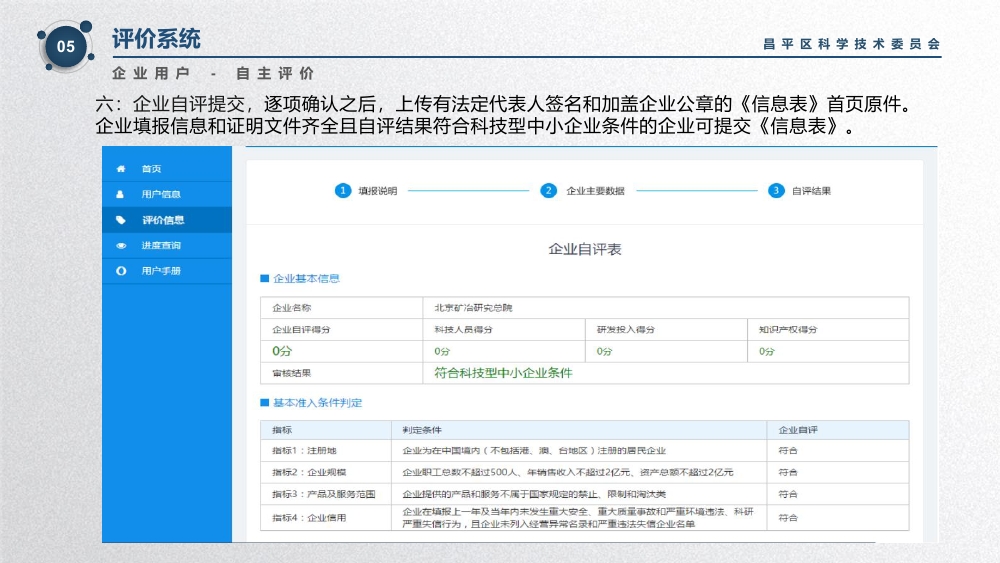Click the 企业基本信息 section heading
Screen dimensions: 1000x563
click(306, 279)
